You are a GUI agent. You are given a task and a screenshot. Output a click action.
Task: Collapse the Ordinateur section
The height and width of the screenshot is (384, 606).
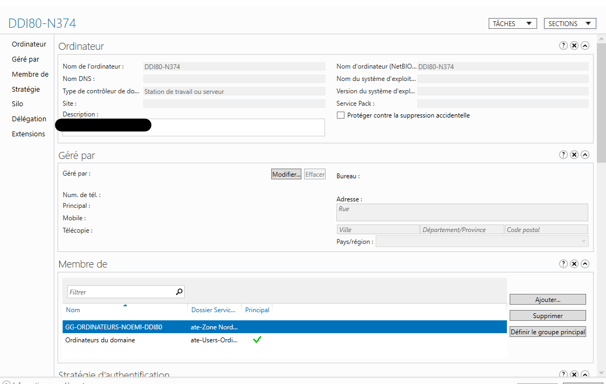pyautogui.click(x=585, y=46)
